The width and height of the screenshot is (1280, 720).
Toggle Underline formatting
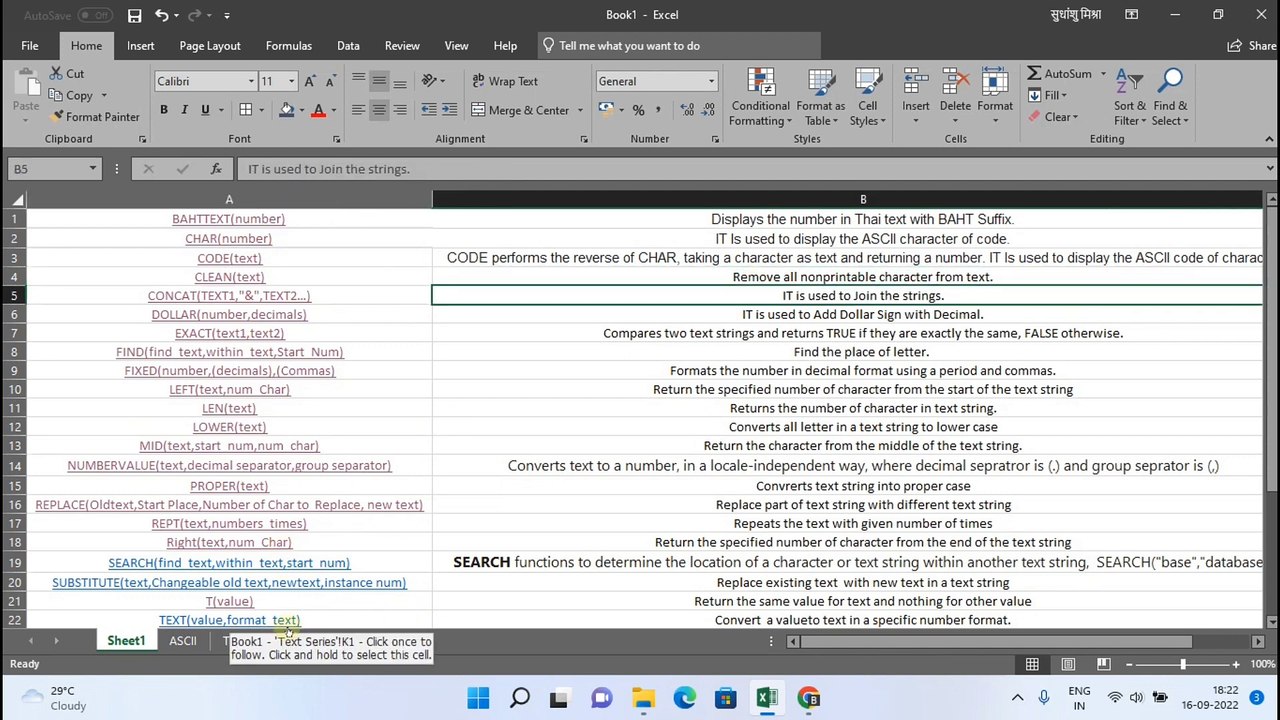(x=205, y=110)
